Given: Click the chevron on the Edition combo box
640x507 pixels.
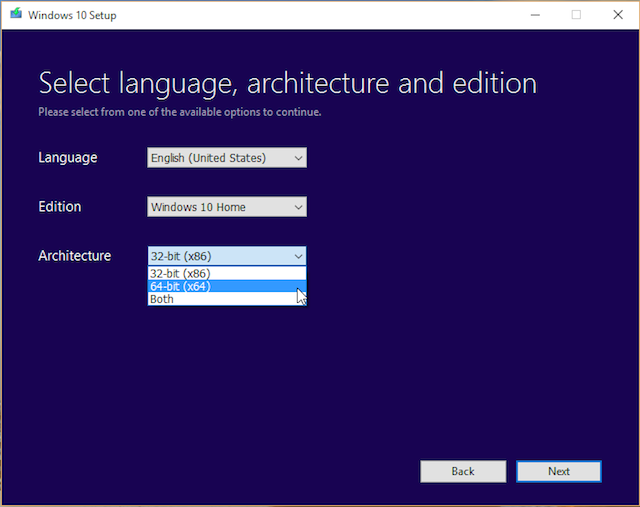Looking at the screenshot, I should (x=297, y=207).
